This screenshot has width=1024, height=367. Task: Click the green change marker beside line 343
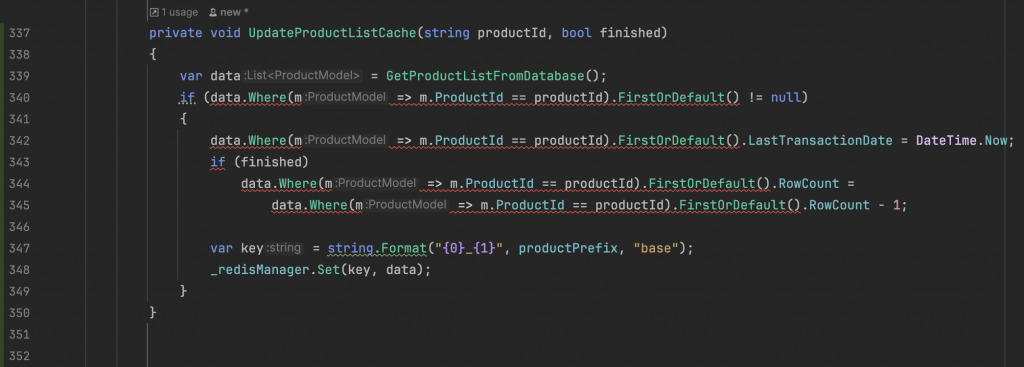coord(3,162)
